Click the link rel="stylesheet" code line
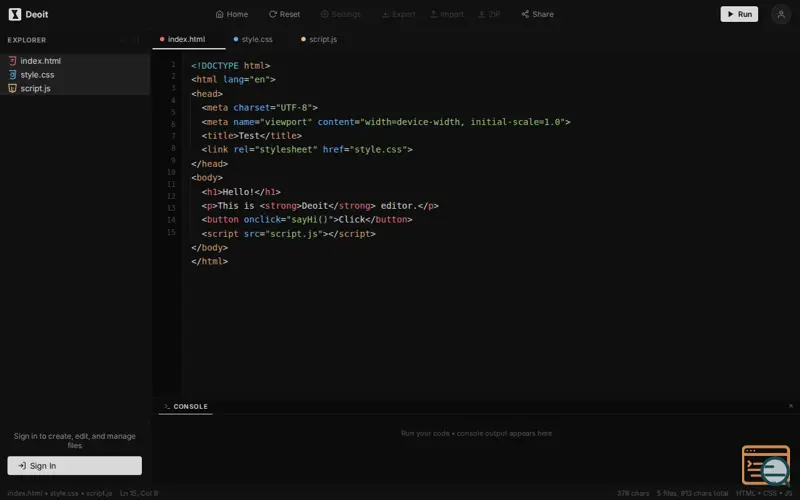 tap(307, 149)
